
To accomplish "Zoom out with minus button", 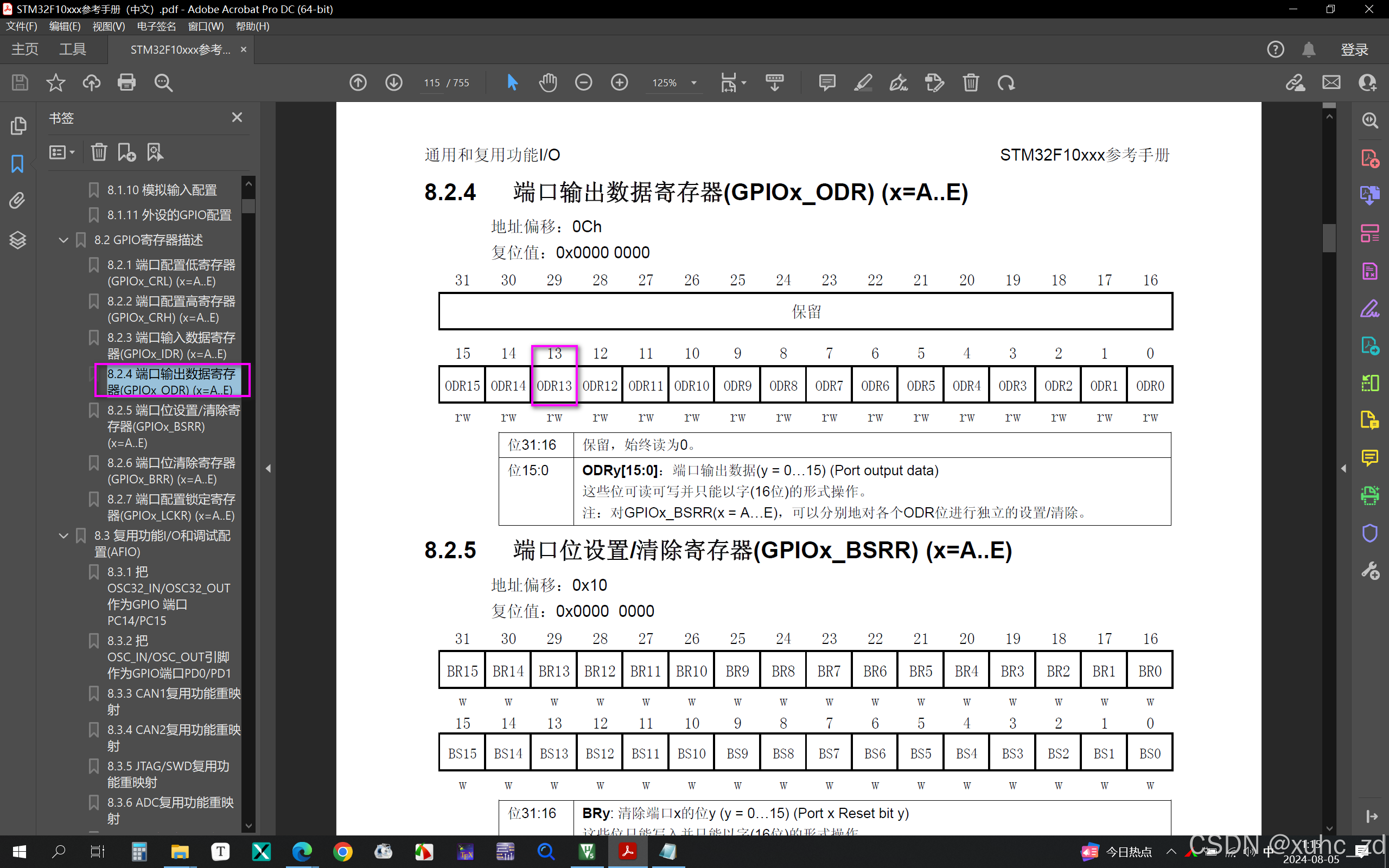I will [x=584, y=82].
